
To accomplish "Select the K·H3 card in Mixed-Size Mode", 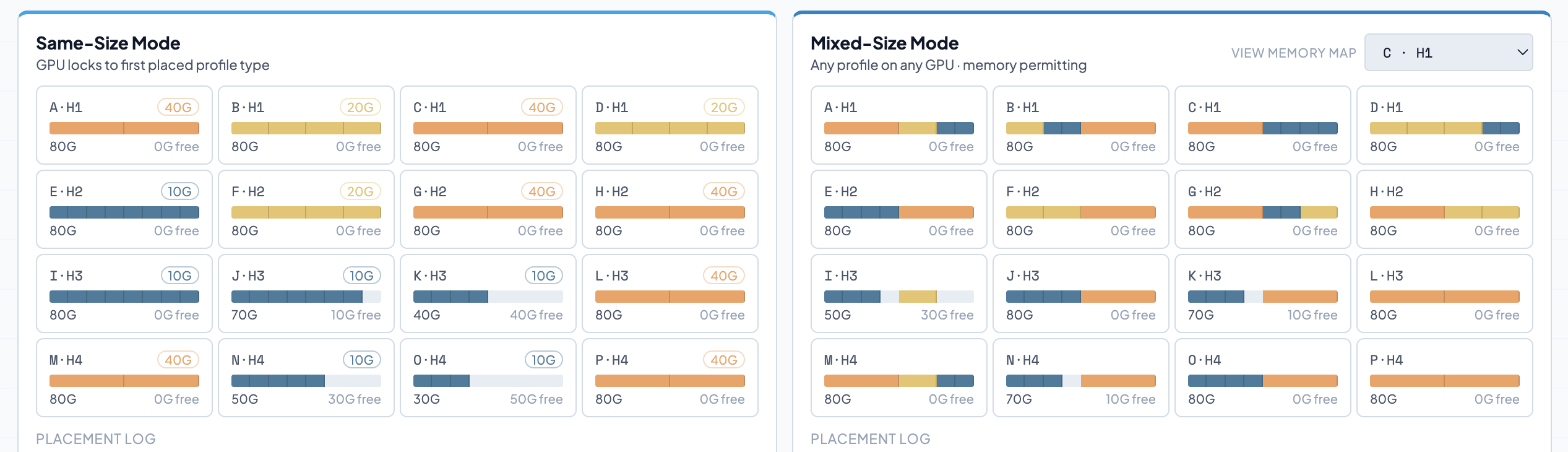I will (1262, 293).
